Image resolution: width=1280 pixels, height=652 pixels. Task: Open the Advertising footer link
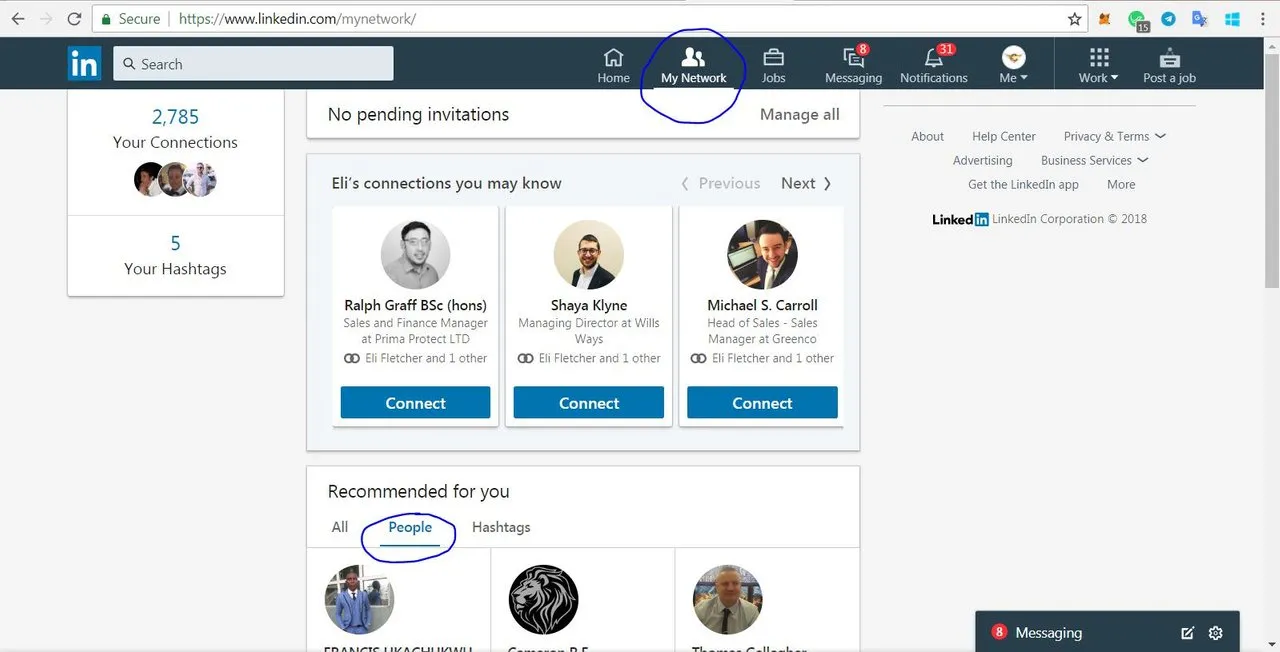coord(982,160)
